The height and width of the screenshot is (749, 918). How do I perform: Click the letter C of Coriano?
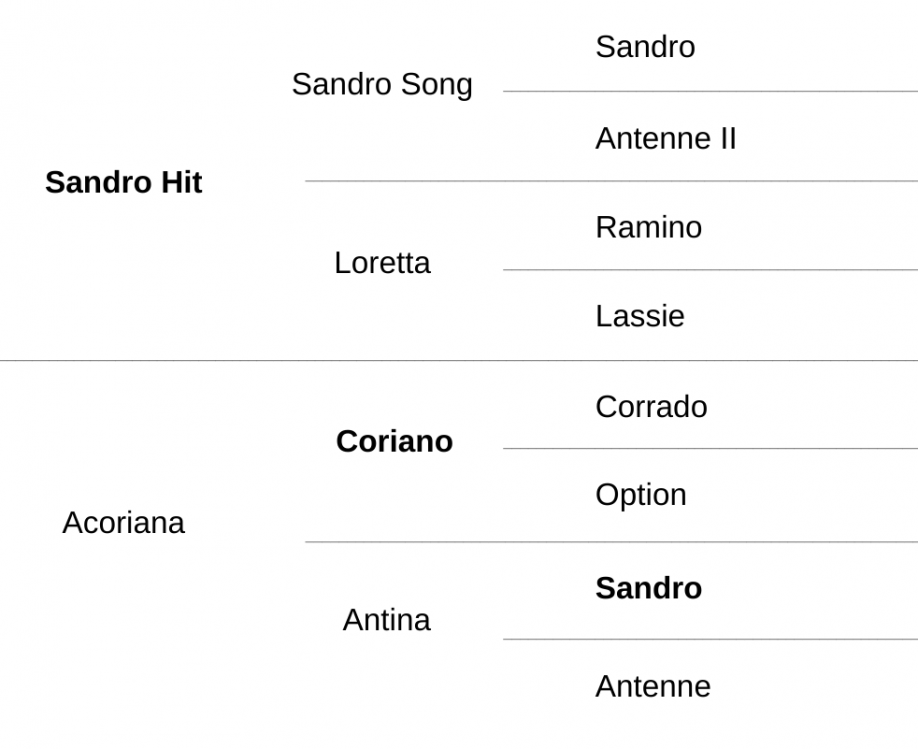click(347, 441)
